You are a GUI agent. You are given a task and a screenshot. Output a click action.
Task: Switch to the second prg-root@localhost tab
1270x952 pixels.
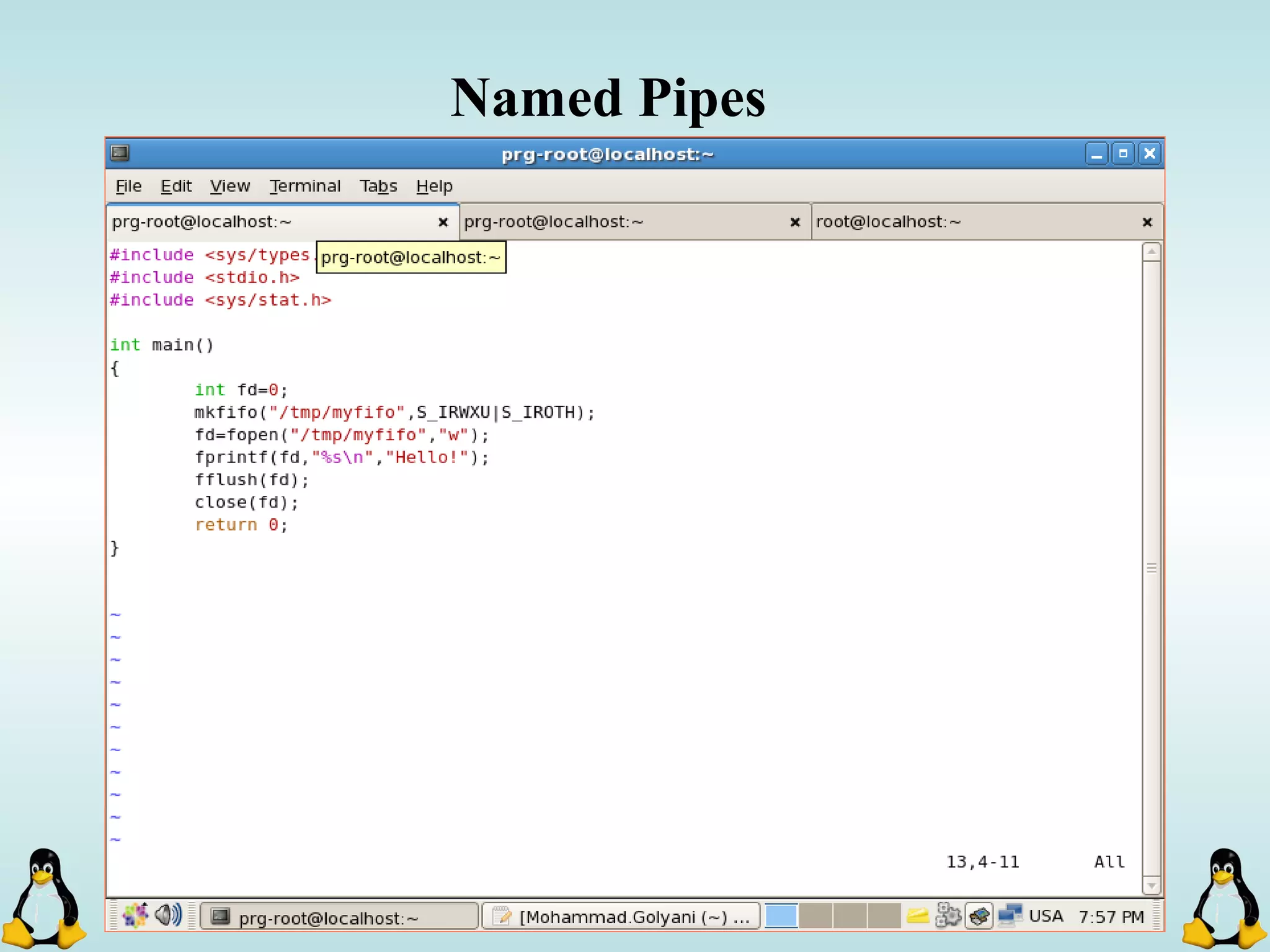click(x=634, y=222)
